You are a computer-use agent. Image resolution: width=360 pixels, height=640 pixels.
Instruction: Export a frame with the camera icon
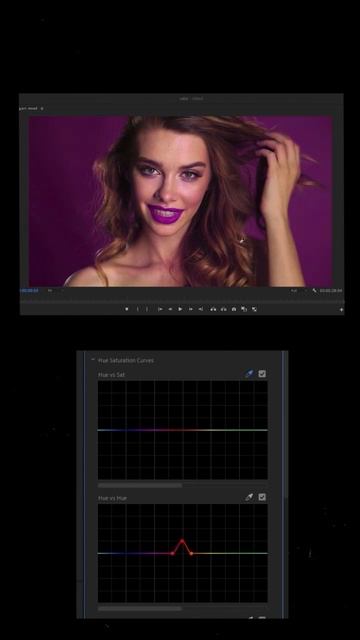coord(234,309)
